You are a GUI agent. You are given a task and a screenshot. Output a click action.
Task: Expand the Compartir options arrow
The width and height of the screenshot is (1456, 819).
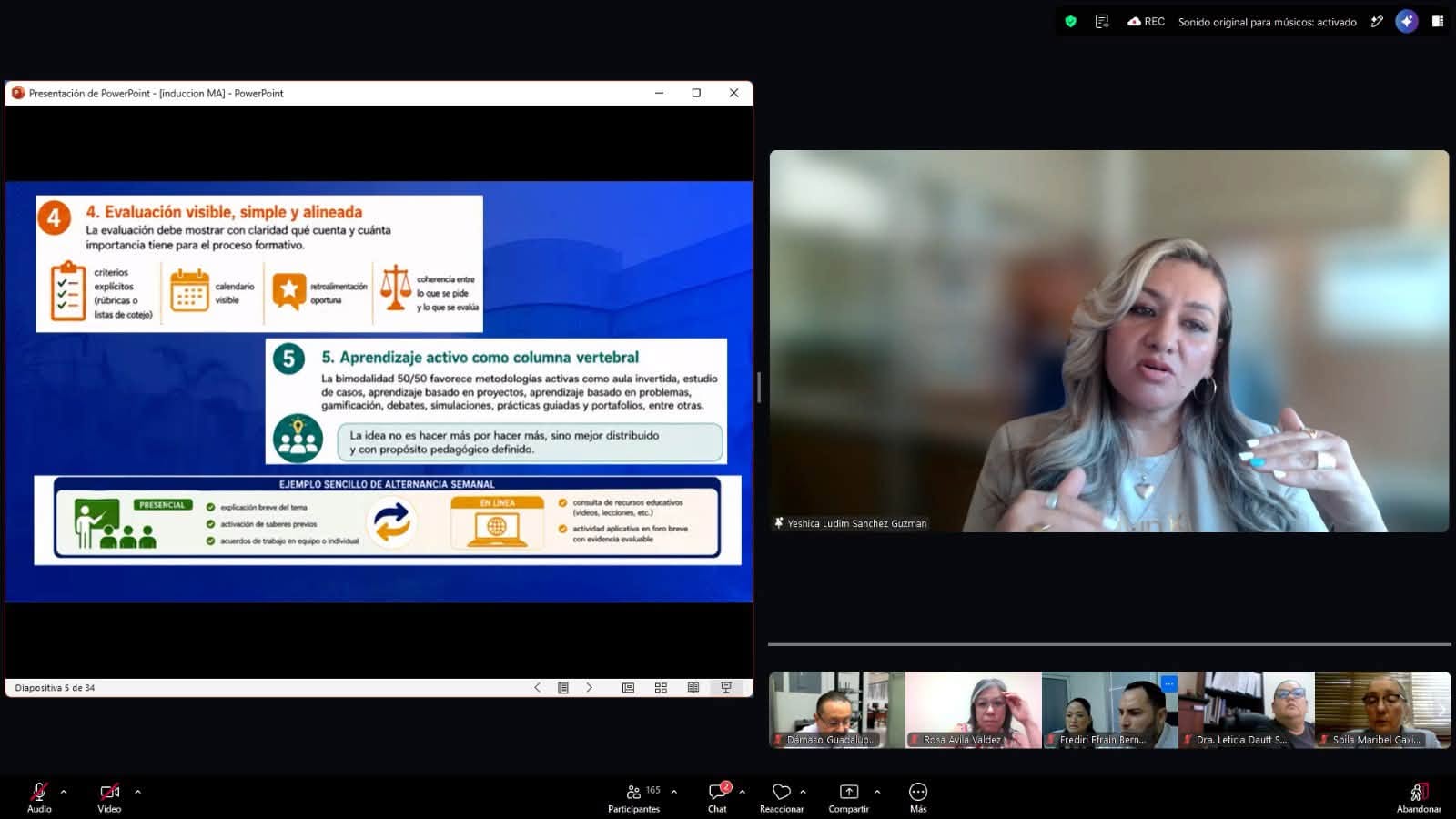(x=877, y=792)
